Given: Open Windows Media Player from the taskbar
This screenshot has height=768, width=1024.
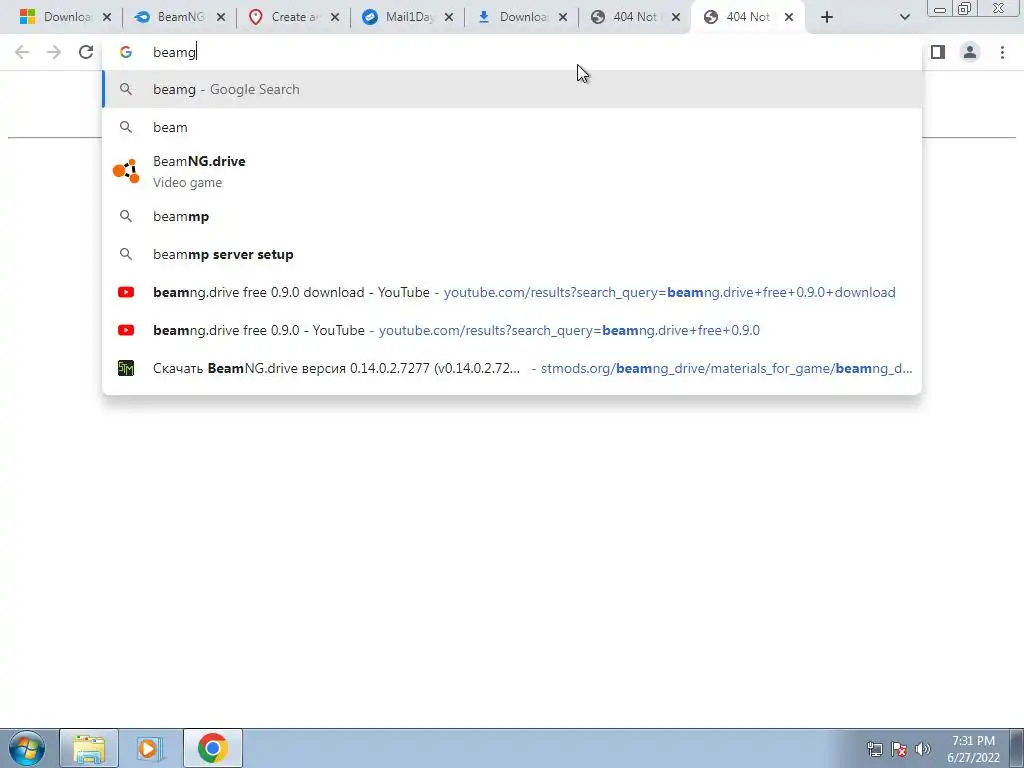Looking at the screenshot, I should (151, 748).
